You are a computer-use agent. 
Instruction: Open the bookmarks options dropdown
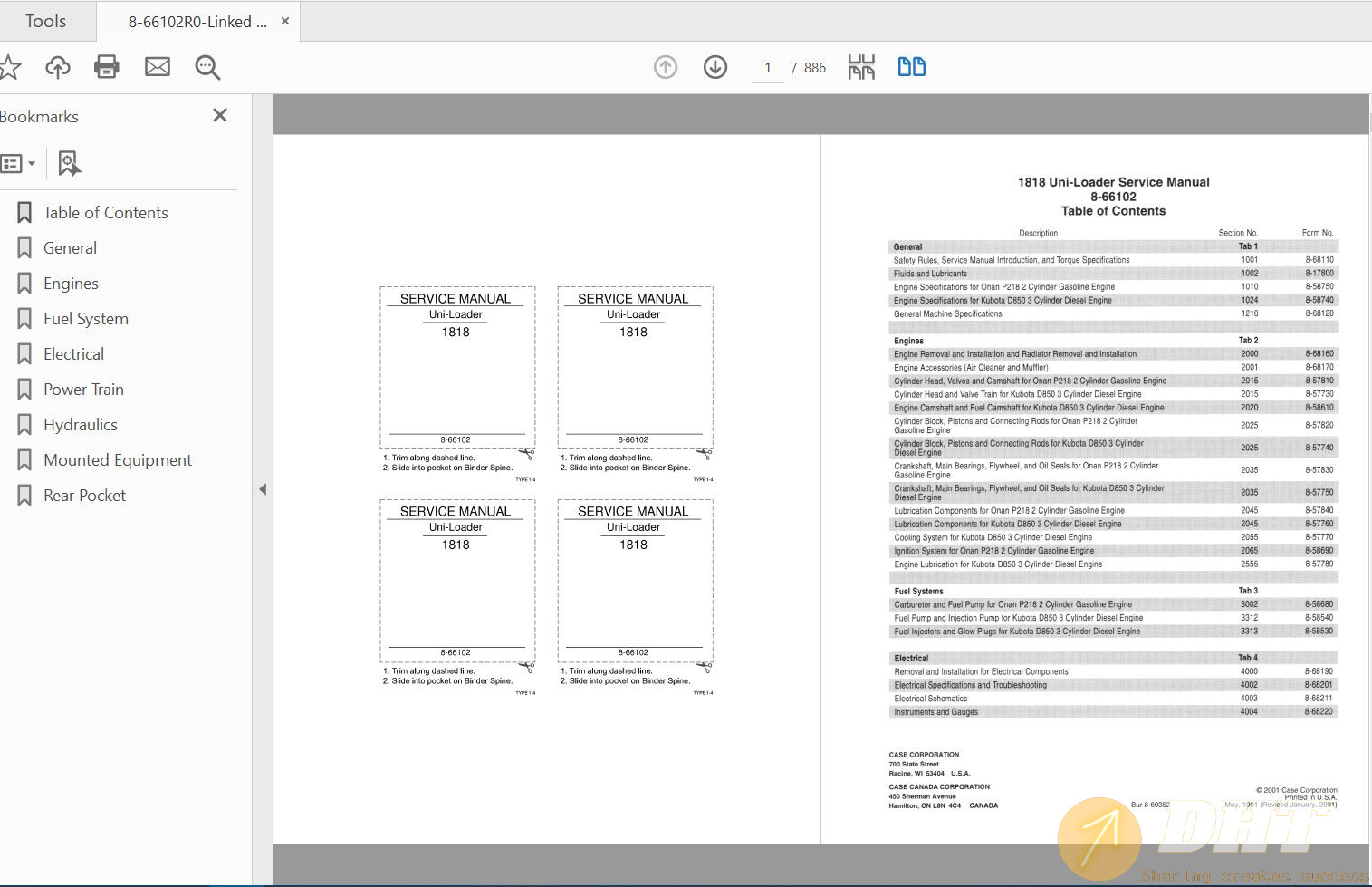(18, 164)
